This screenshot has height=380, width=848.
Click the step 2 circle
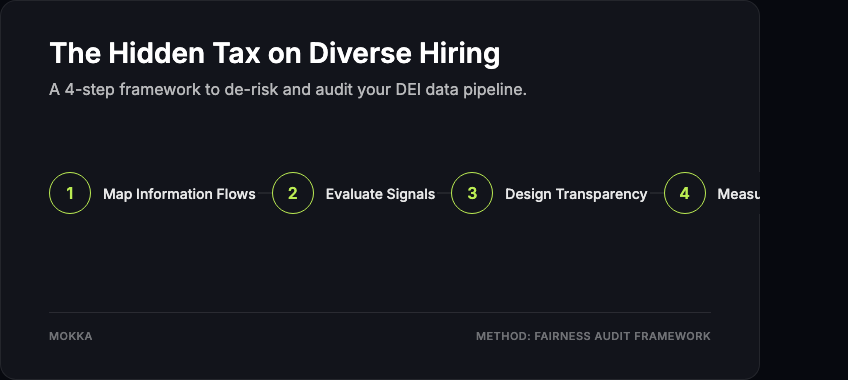click(293, 193)
